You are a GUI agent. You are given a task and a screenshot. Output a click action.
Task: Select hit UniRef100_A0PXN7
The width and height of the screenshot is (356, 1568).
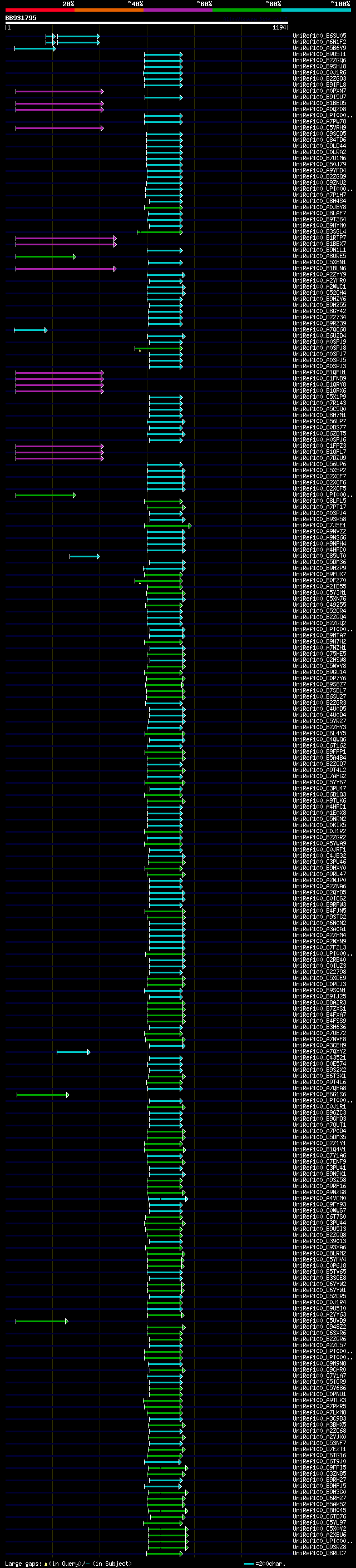(x=319, y=91)
